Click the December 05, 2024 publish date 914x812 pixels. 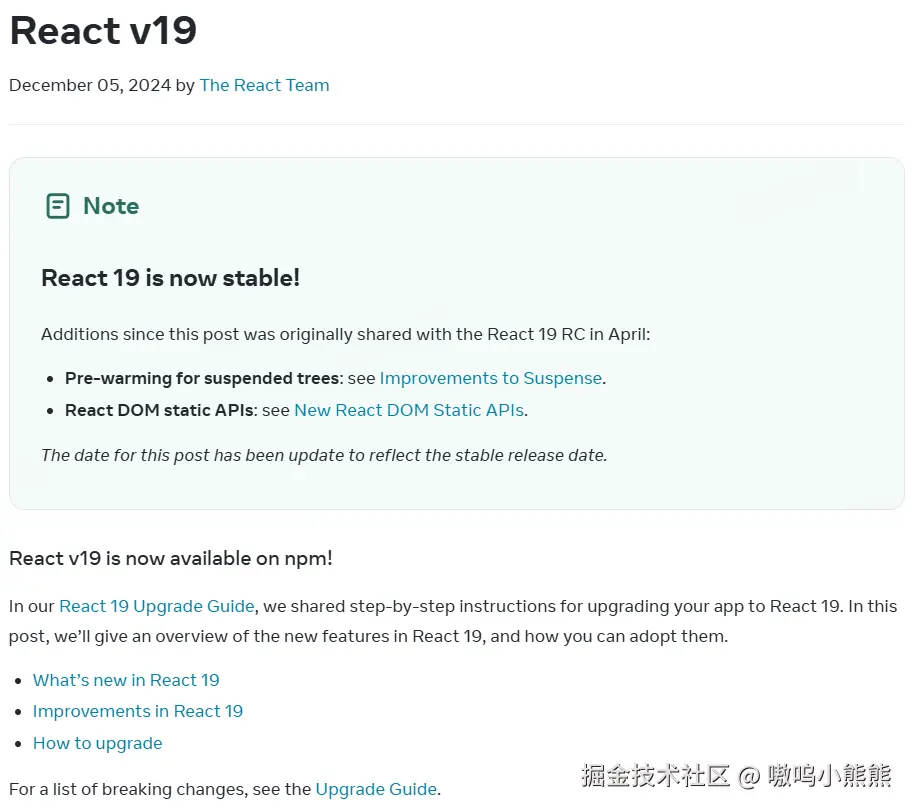click(90, 85)
